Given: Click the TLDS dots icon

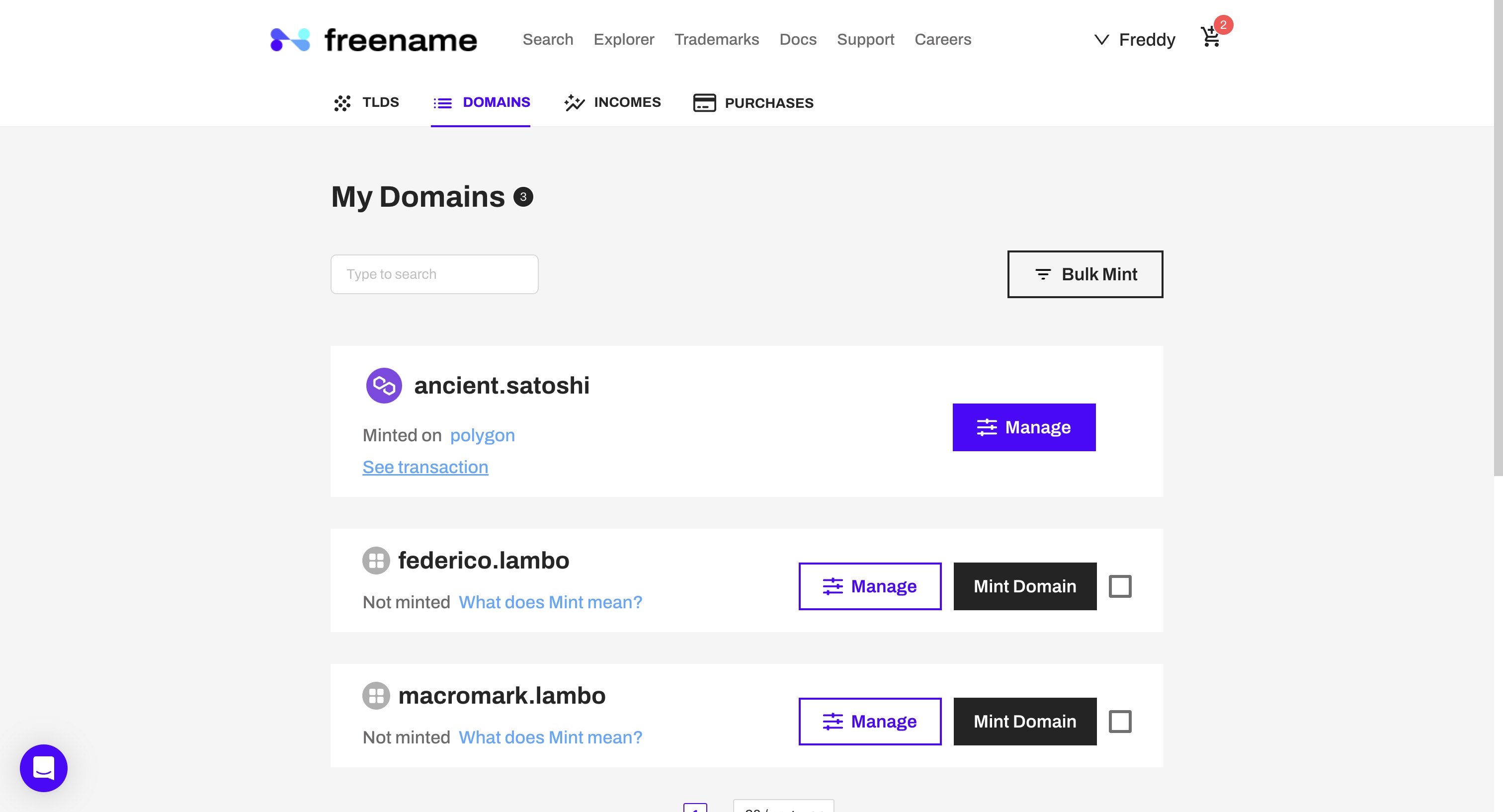Looking at the screenshot, I should tap(342, 103).
